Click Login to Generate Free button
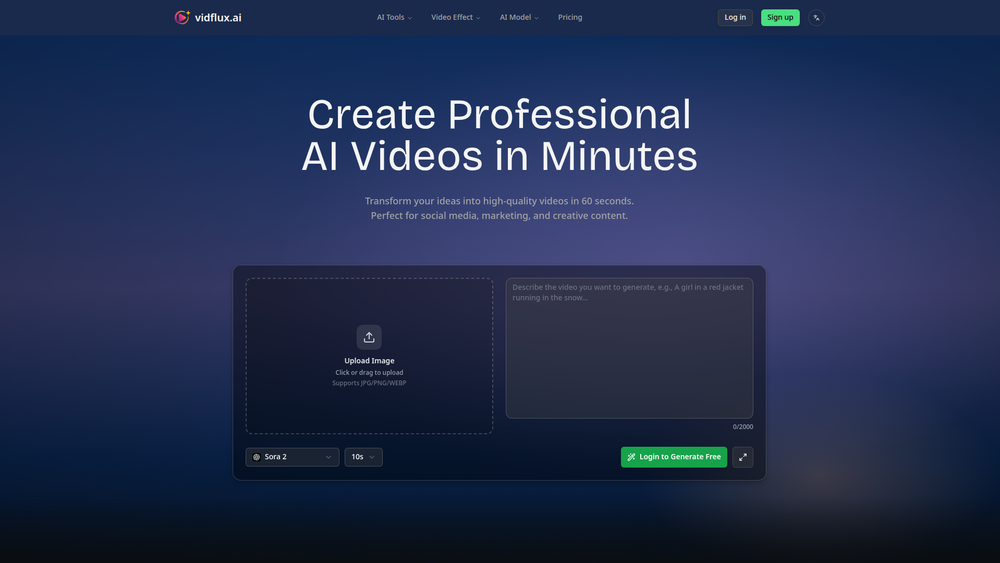The width and height of the screenshot is (1000, 563). (673, 457)
